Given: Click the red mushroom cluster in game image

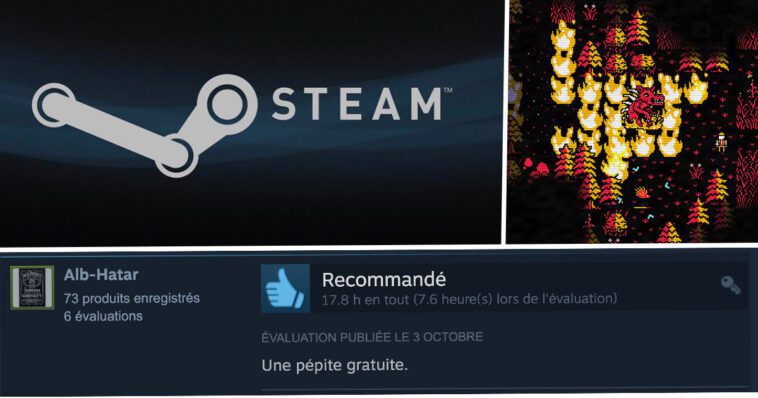Looking at the screenshot, I should coord(538,169).
